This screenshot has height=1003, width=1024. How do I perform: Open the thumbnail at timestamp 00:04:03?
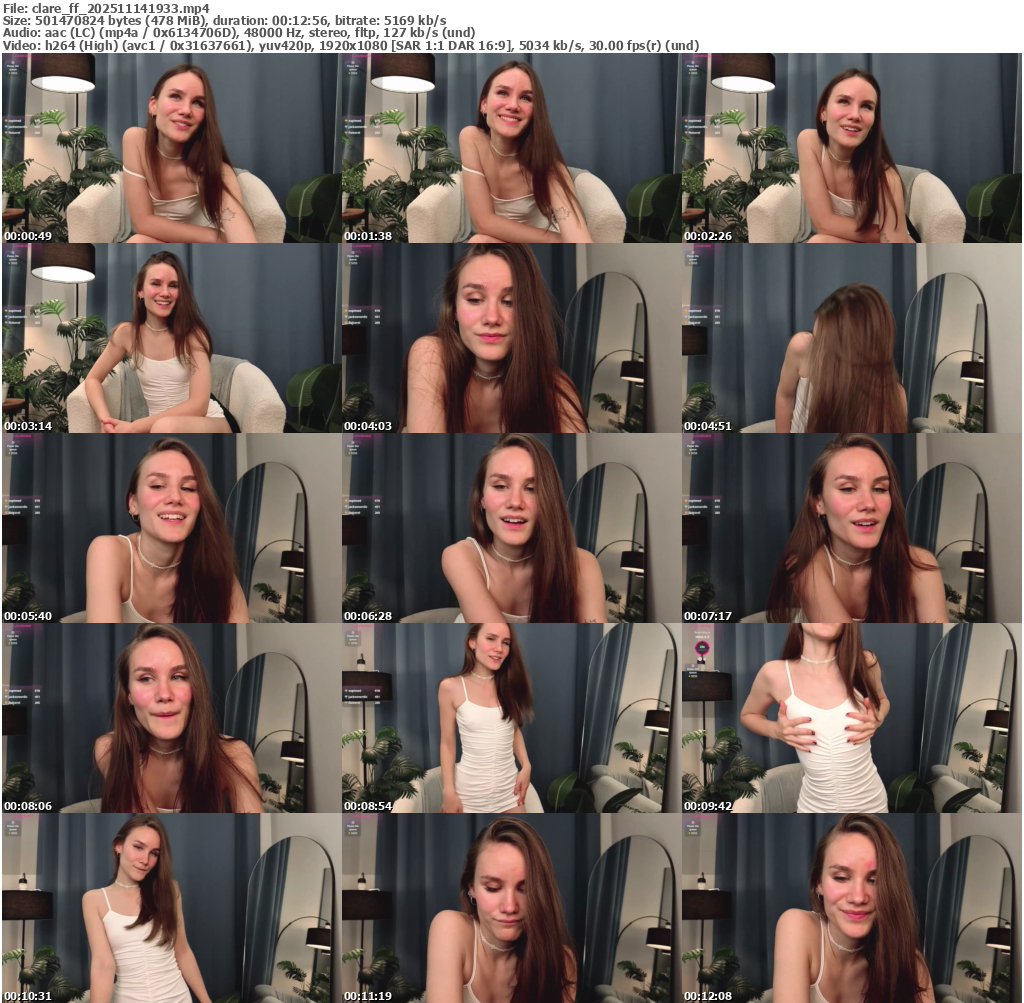pyautogui.click(x=511, y=338)
